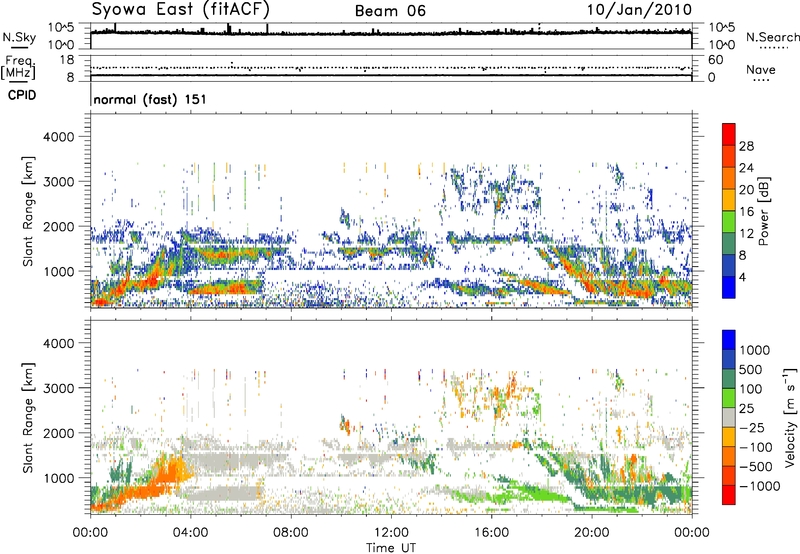Click the '−1000' velocity colour bar label
800x554 pixels.
(x=760, y=486)
